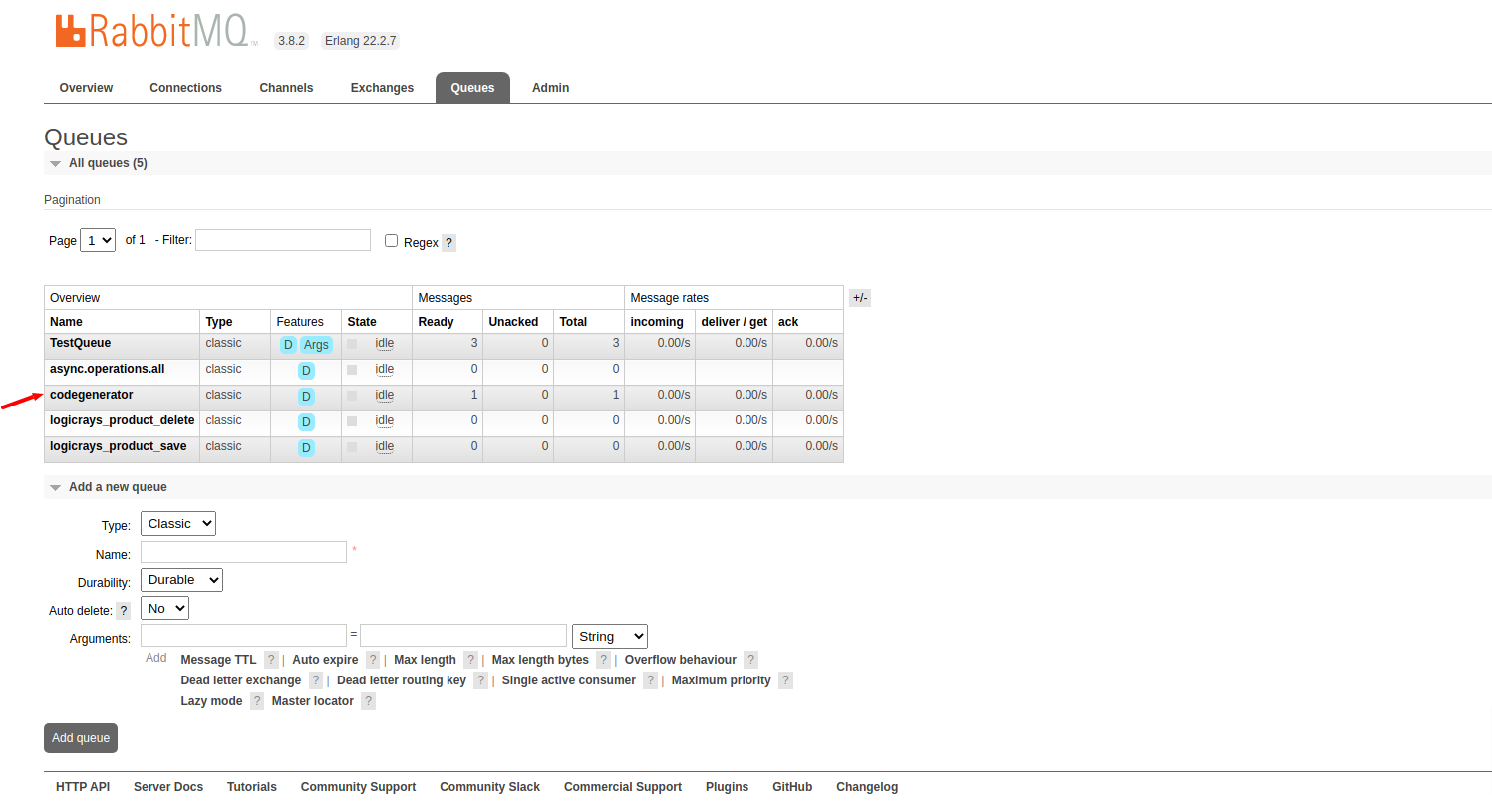Sort the table by the Ready column
The image size is (1492, 812).
pyautogui.click(x=436, y=322)
